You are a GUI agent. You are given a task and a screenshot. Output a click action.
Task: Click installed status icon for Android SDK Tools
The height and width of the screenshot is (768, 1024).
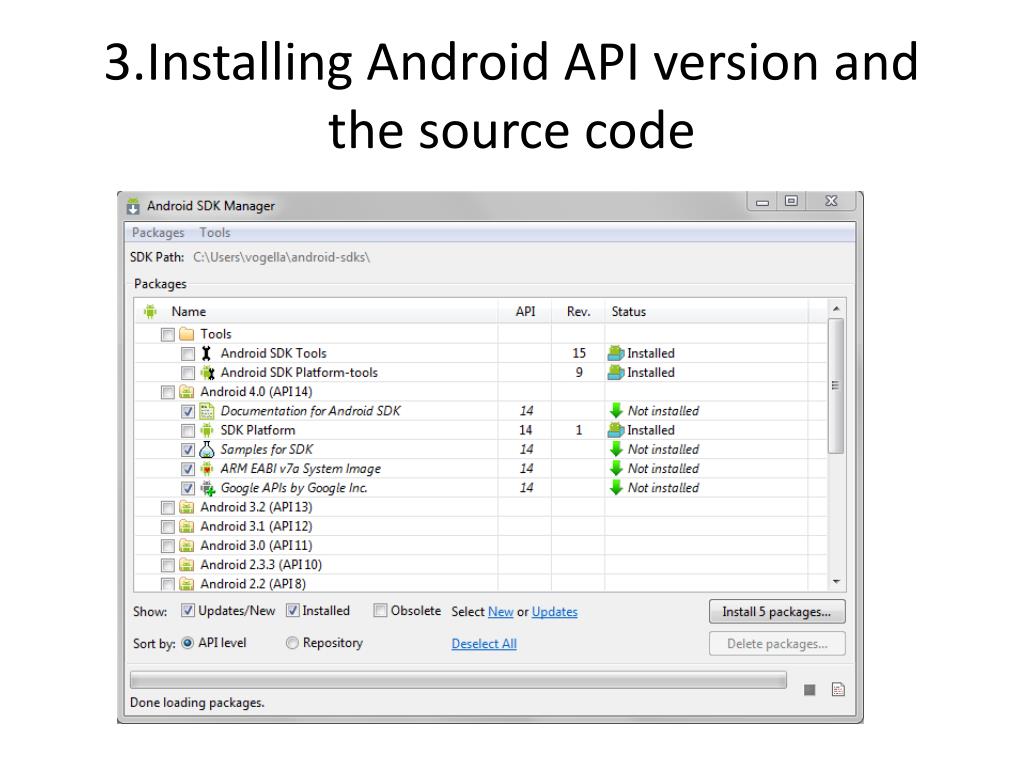pyautogui.click(x=616, y=353)
